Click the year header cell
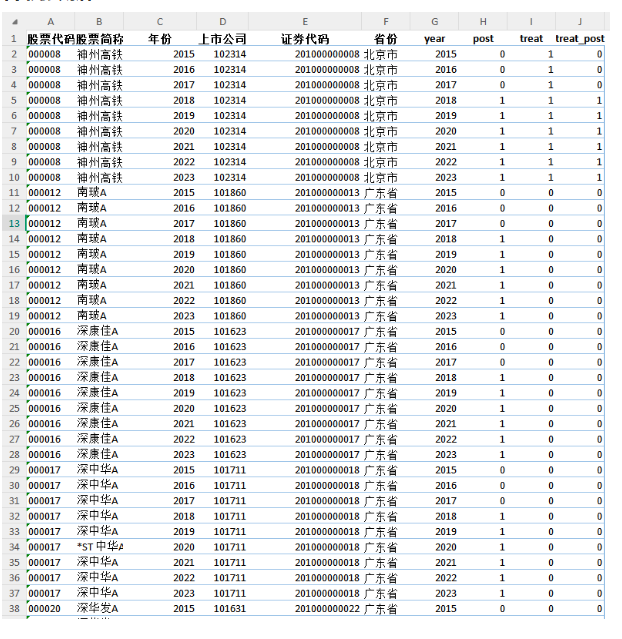Viewport: 622px width, 639px height. click(435, 39)
